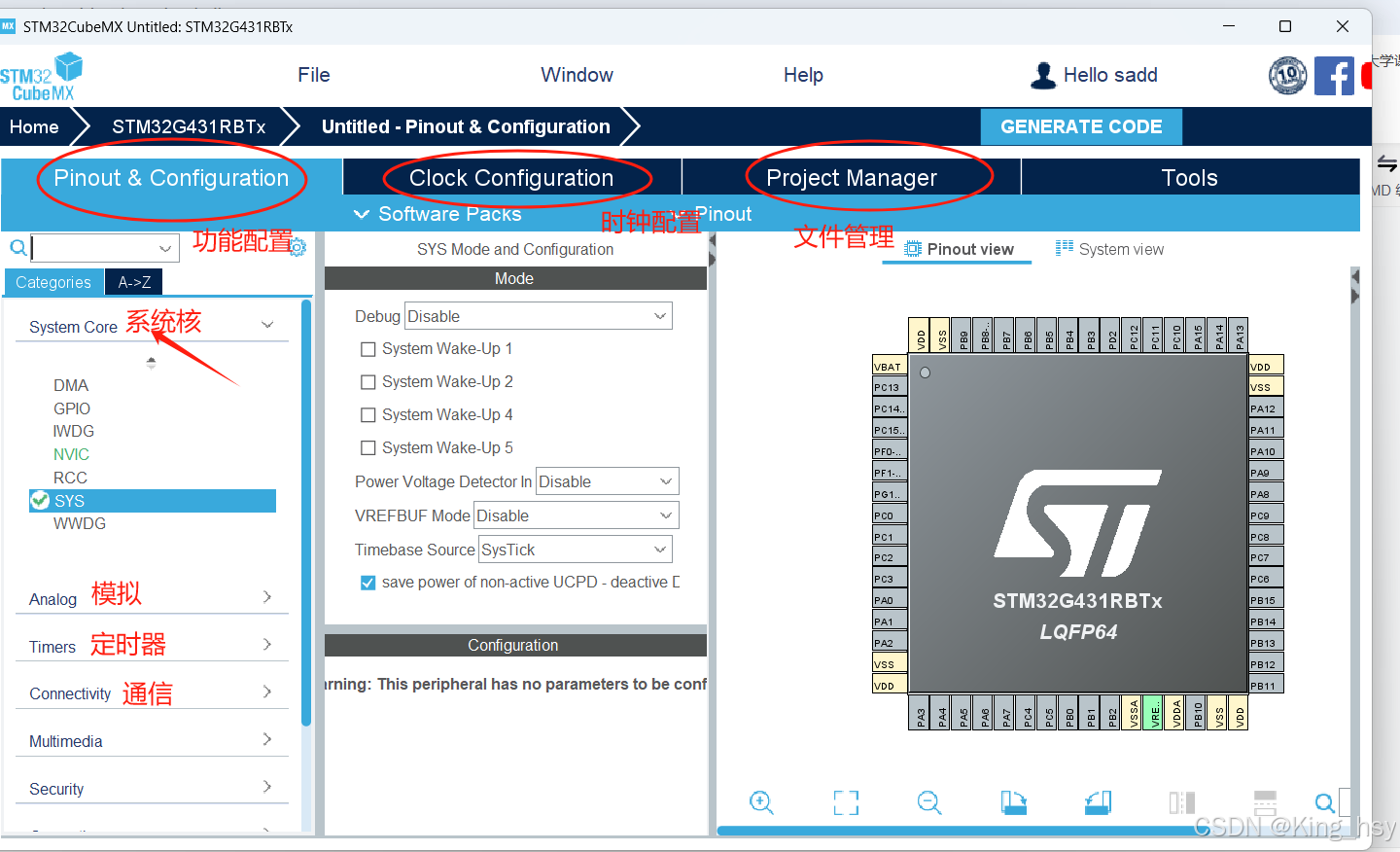Rotate the chip counter-clockwise

[1098, 802]
